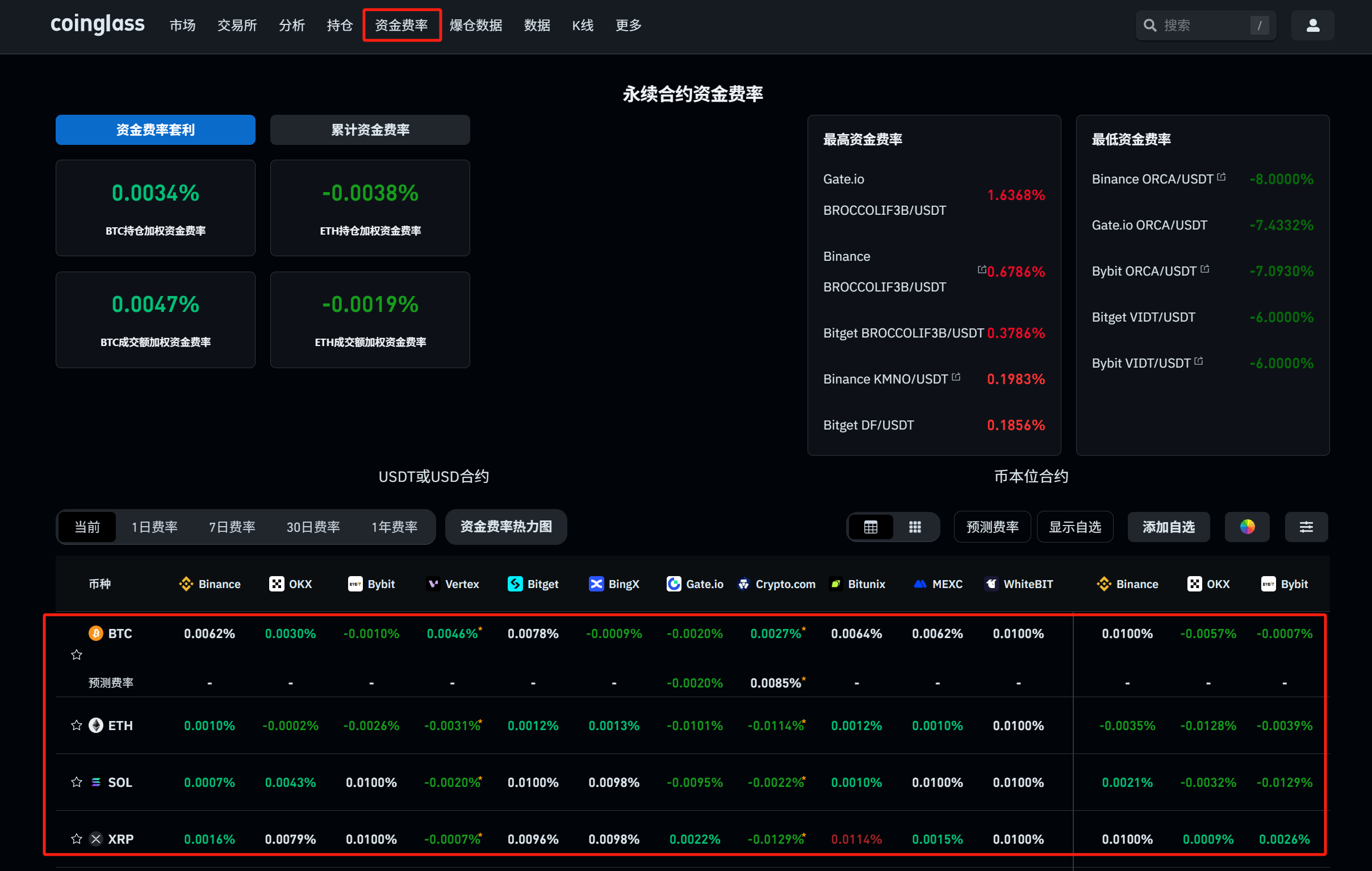Select the 累计资金费率 tab
This screenshot has width=1372, height=871.
[370, 130]
